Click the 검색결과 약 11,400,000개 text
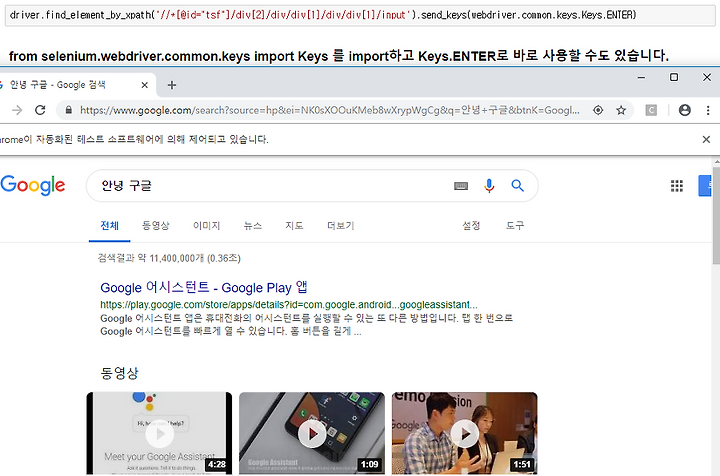The height and width of the screenshot is (476, 720). point(169,258)
